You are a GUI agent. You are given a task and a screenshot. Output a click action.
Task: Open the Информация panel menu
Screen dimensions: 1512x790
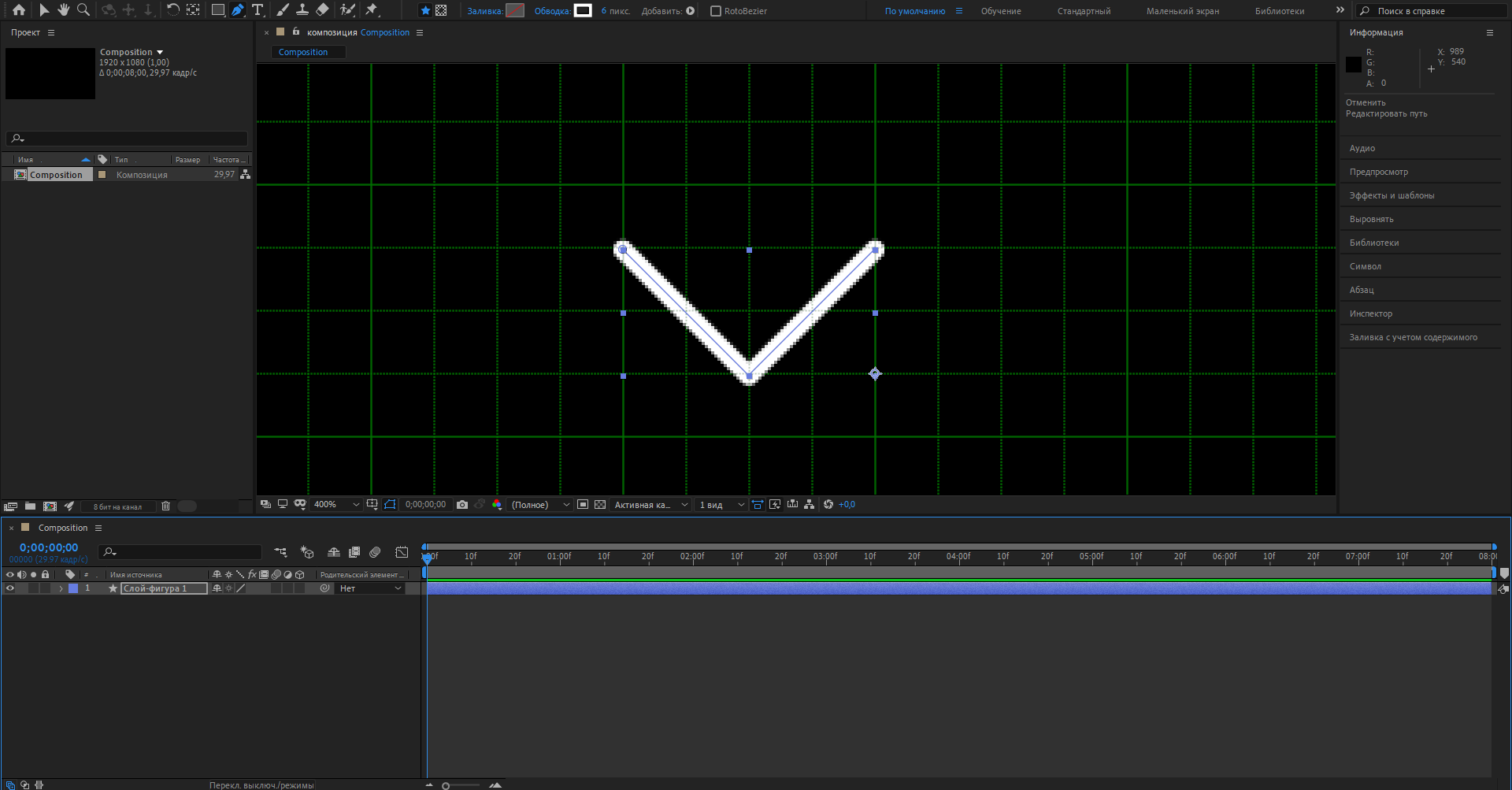point(1489,32)
